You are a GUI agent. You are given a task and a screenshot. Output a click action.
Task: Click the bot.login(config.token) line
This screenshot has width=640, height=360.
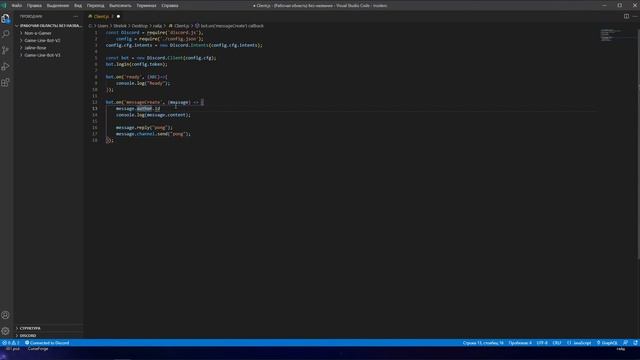point(136,64)
